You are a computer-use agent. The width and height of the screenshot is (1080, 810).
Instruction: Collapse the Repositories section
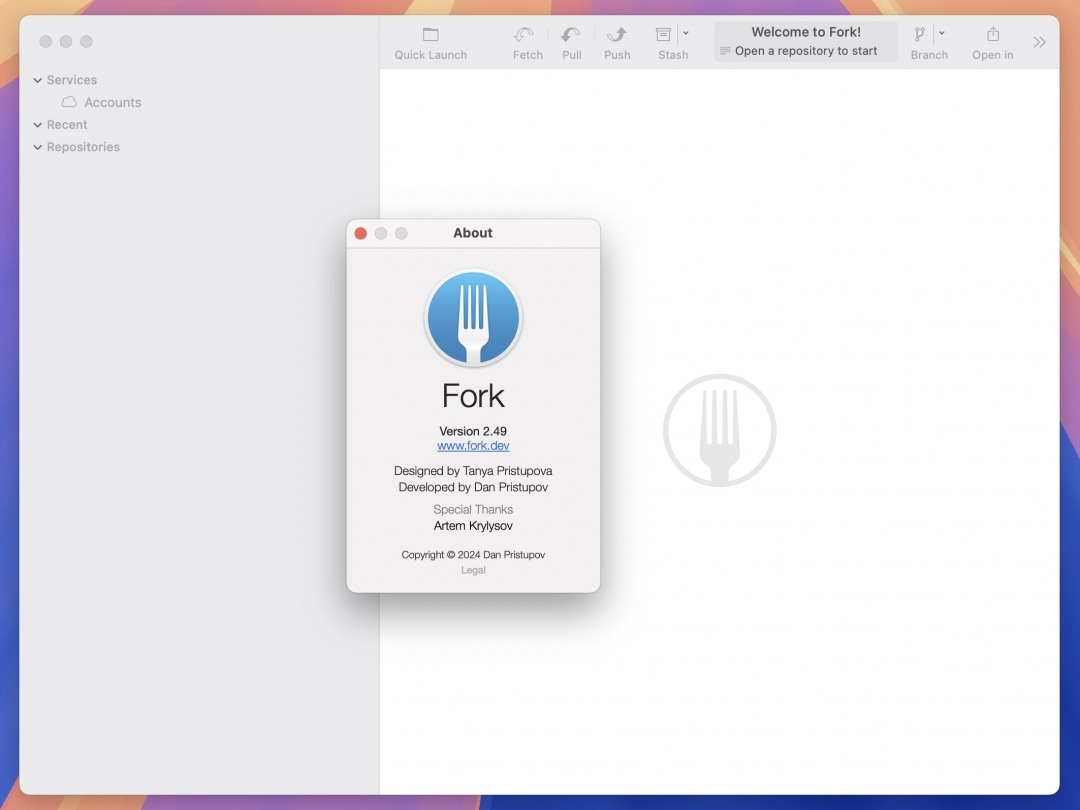click(36, 146)
